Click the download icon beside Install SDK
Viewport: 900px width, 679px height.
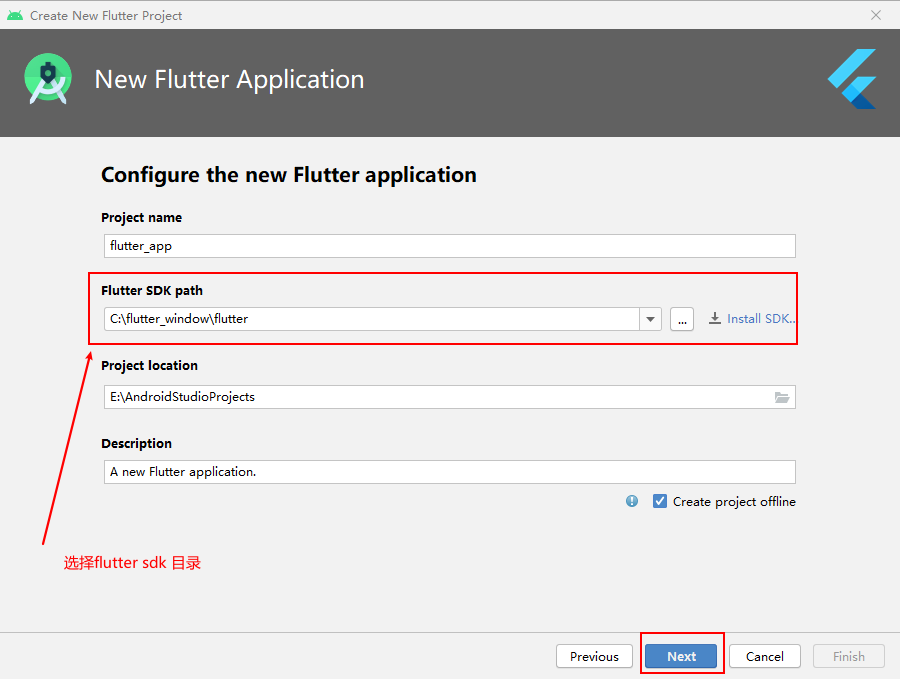point(715,319)
